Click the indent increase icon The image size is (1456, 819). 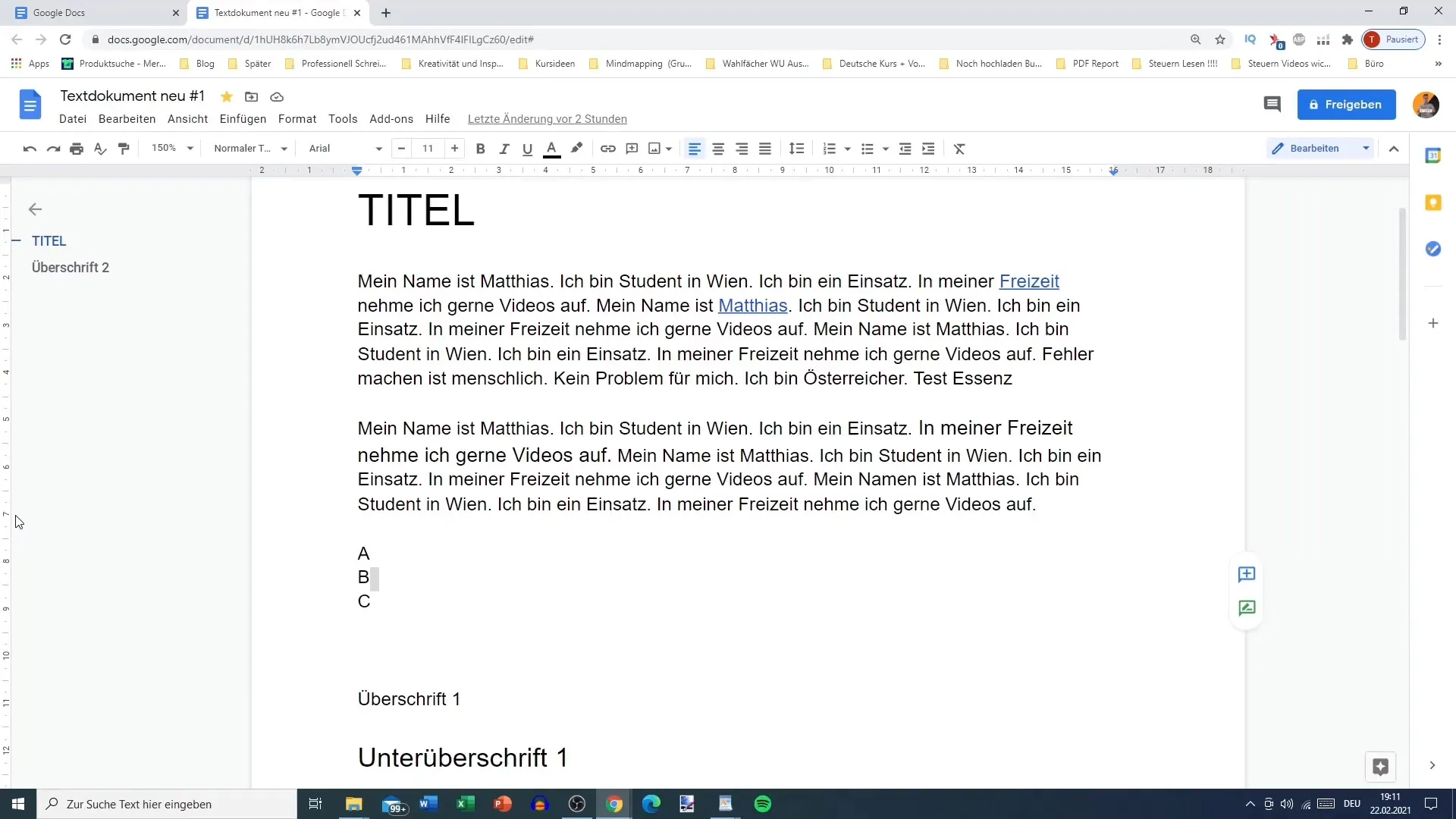[928, 148]
